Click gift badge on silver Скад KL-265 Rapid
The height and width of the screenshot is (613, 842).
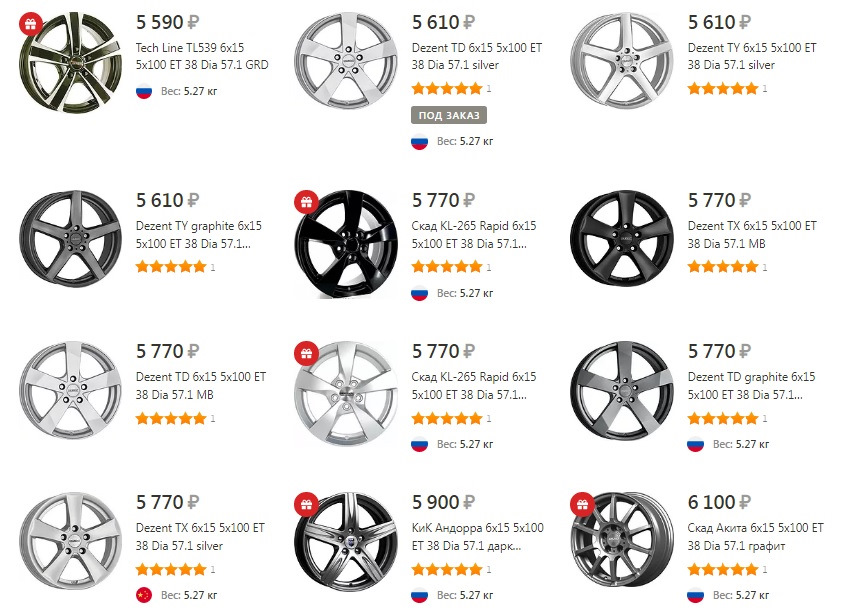click(x=305, y=353)
